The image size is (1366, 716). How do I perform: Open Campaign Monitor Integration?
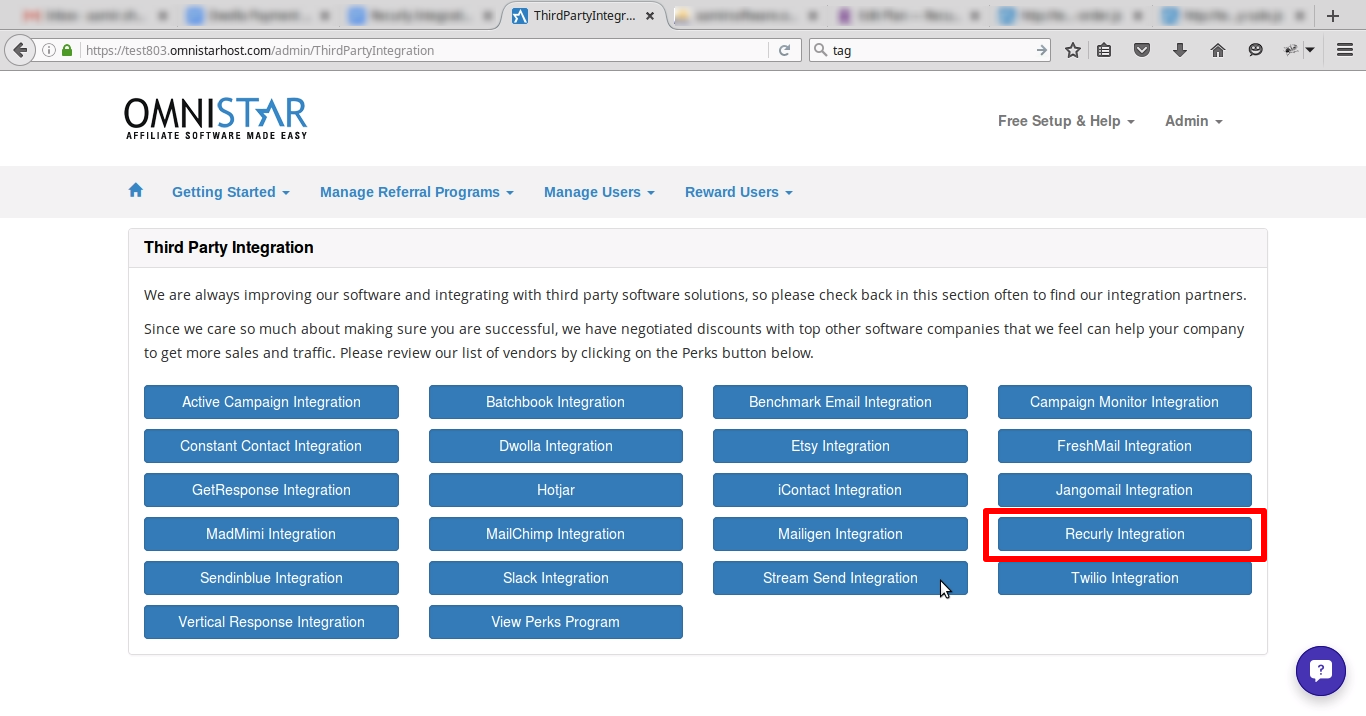[x=1125, y=402]
